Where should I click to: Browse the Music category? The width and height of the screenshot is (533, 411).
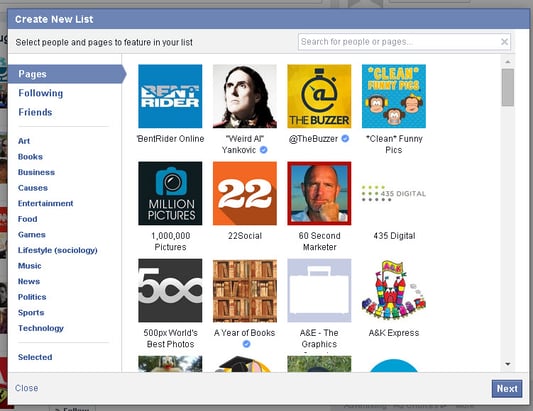(x=30, y=266)
